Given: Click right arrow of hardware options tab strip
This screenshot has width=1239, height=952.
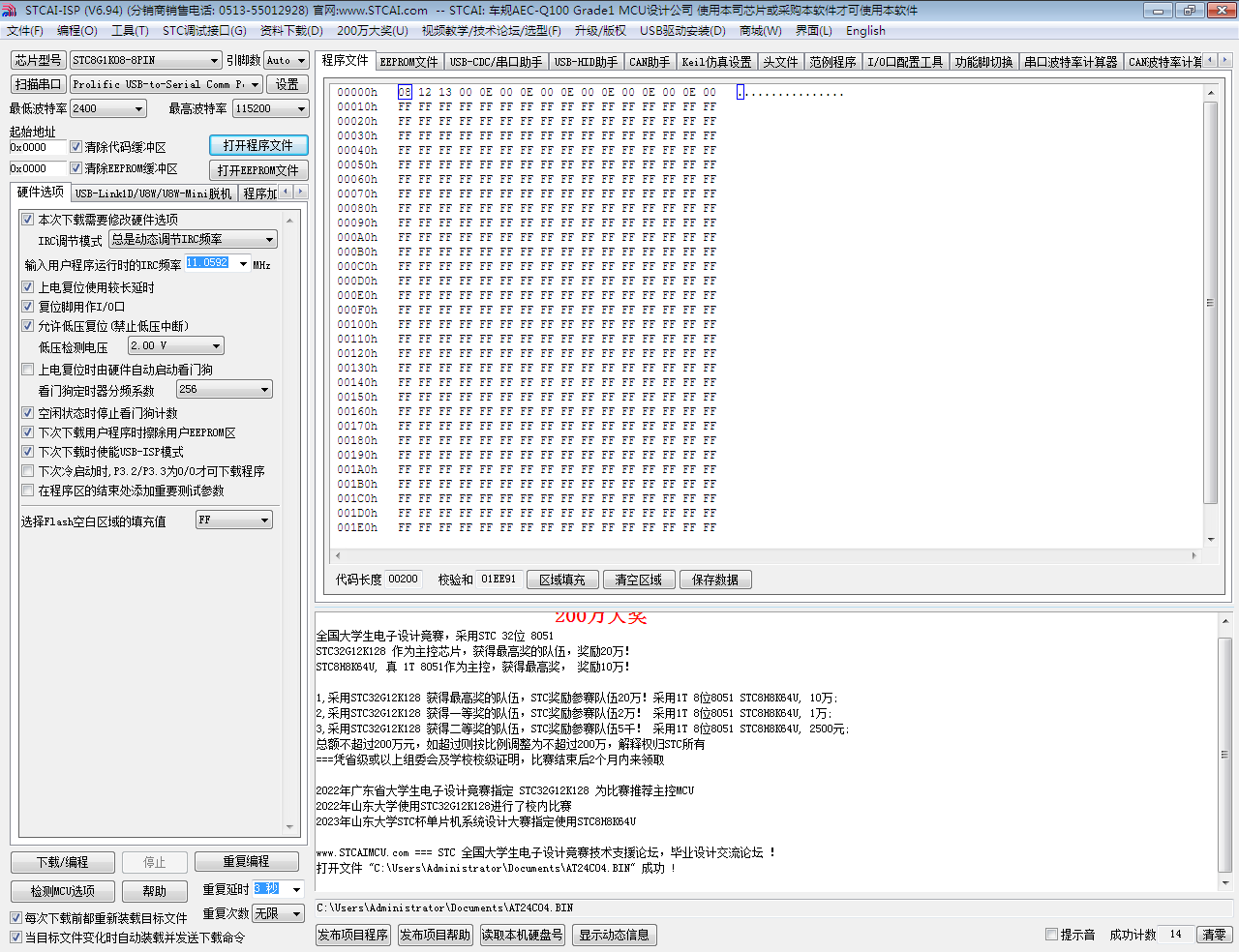Looking at the screenshot, I should coord(300,192).
